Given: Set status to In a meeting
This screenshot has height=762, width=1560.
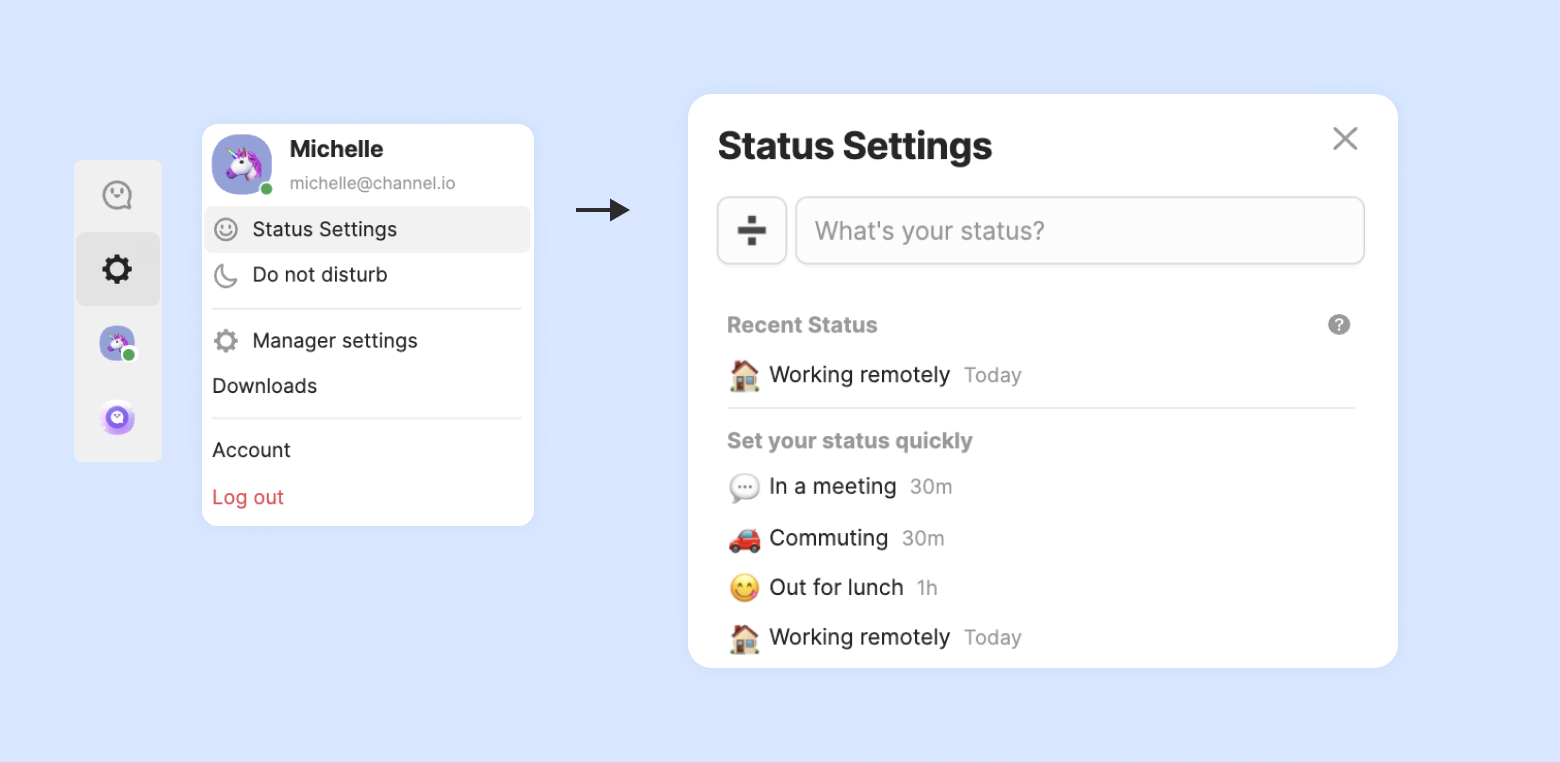Looking at the screenshot, I should pyautogui.click(x=832, y=487).
